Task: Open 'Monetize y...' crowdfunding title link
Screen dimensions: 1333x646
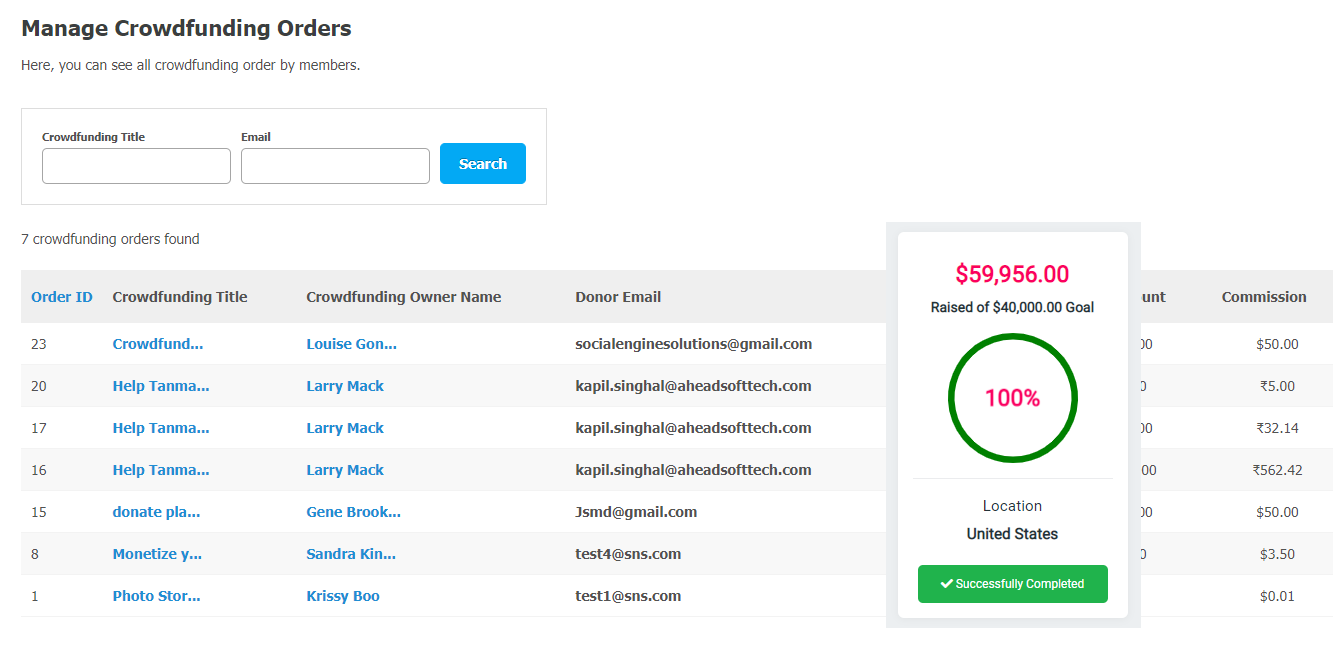Action: [x=157, y=554]
